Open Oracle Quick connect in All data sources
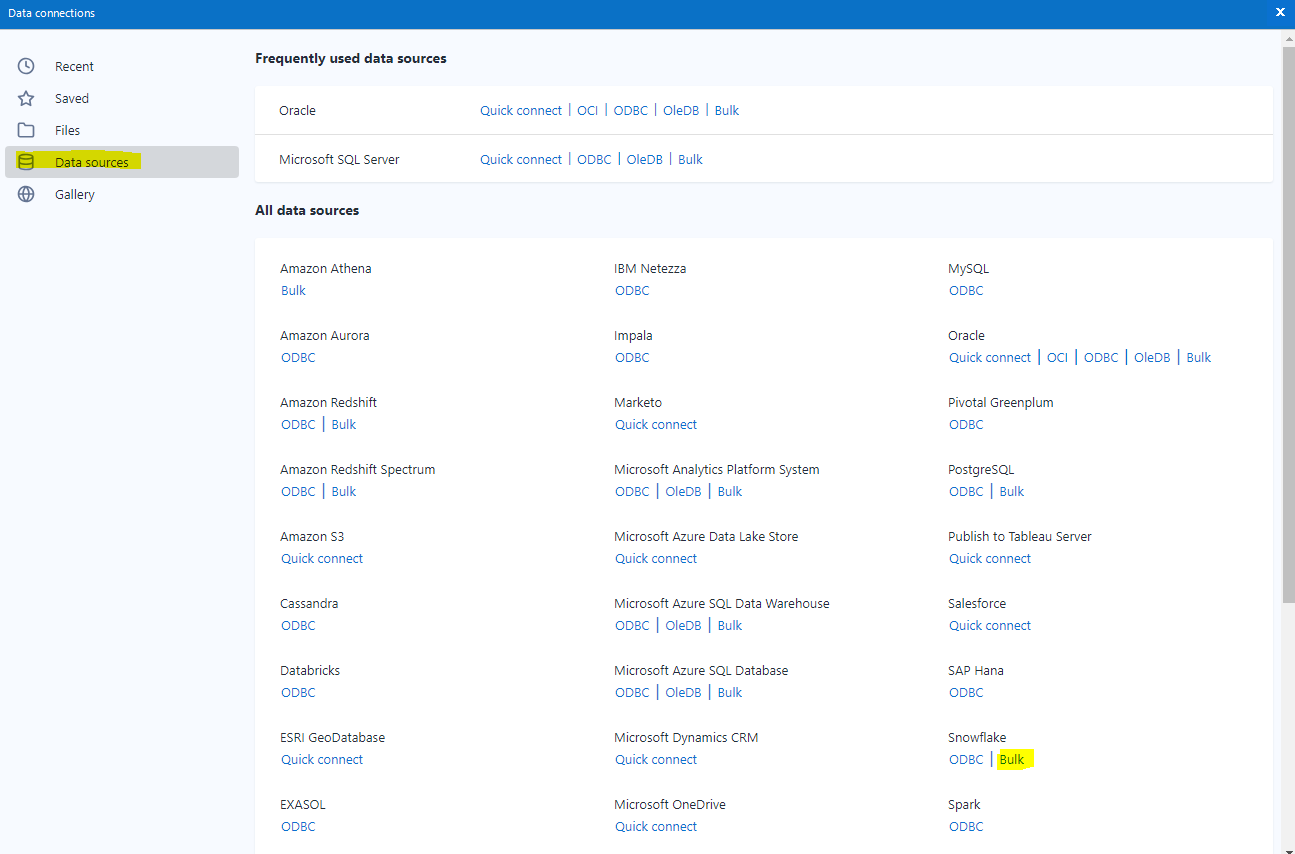This screenshot has width=1295, height=854. click(x=990, y=357)
